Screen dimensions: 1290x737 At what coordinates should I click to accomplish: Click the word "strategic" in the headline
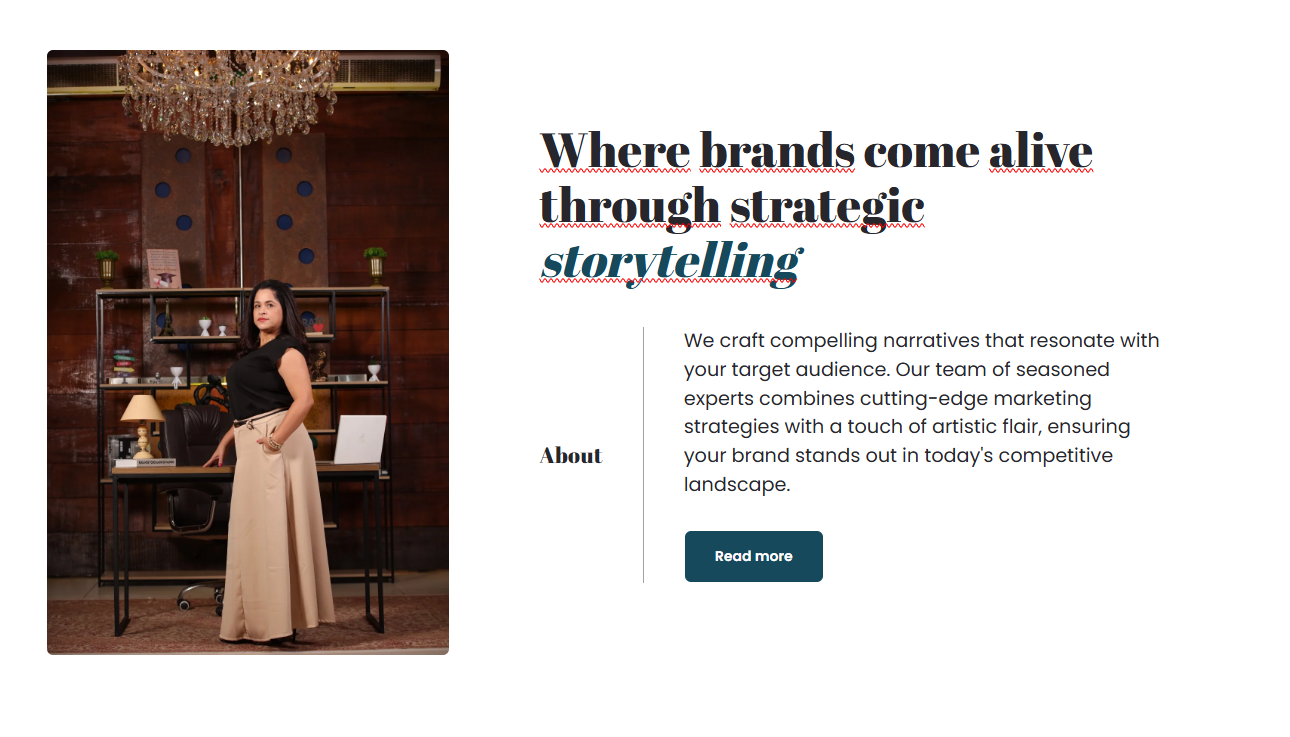tap(826, 207)
